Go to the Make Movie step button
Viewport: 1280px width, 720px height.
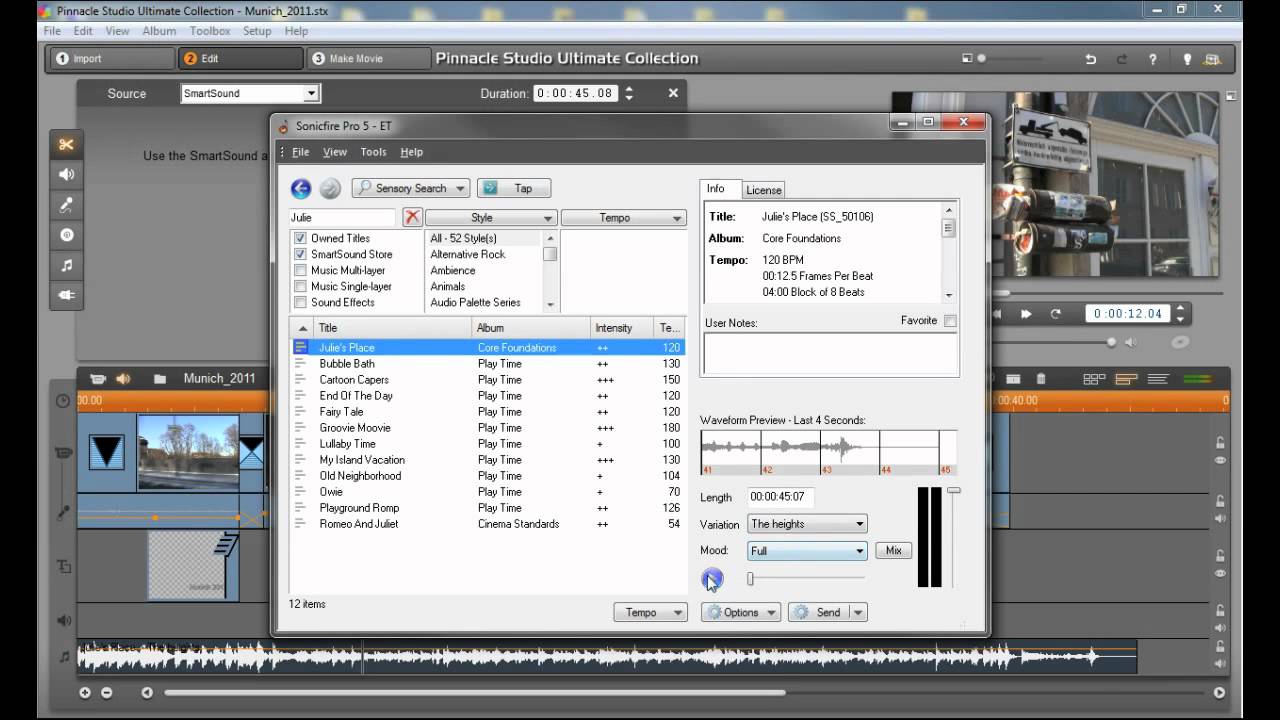[367, 59]
